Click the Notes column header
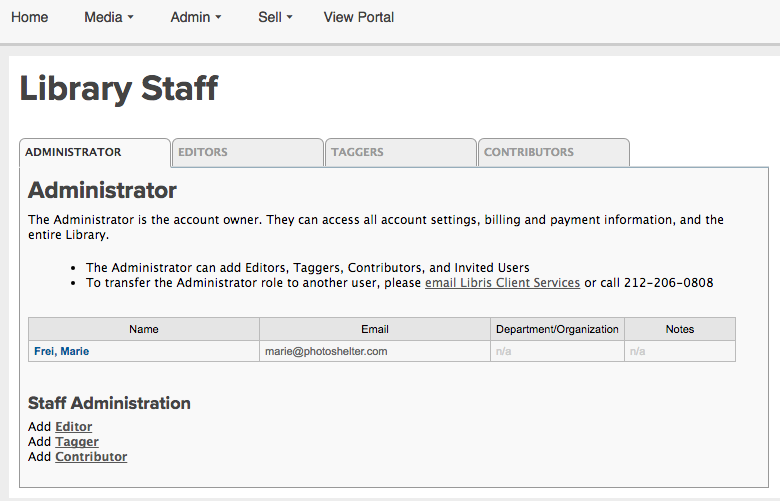Viewport: 780px width, 501px height. tap(680, 329)
